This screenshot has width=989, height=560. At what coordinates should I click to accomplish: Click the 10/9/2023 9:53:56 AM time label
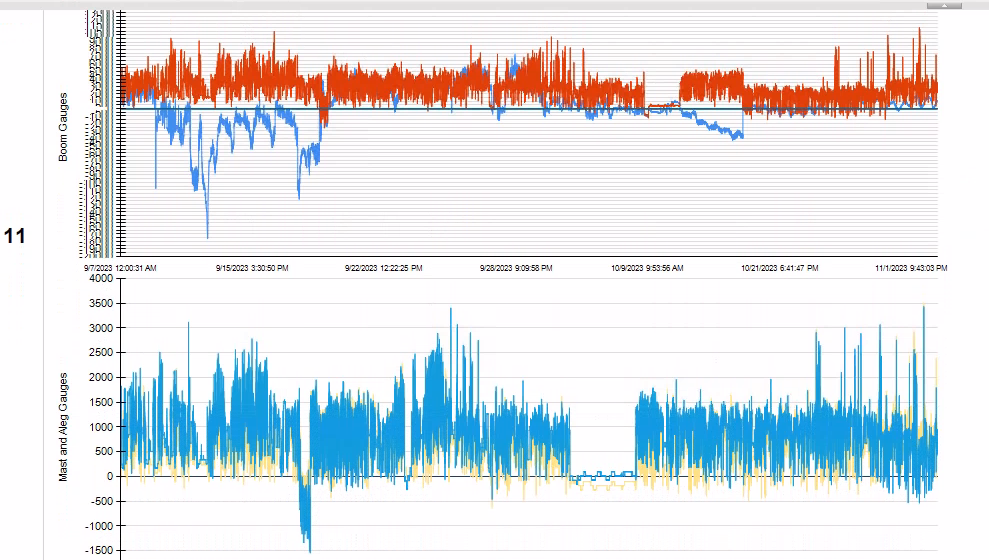point(647,268)
